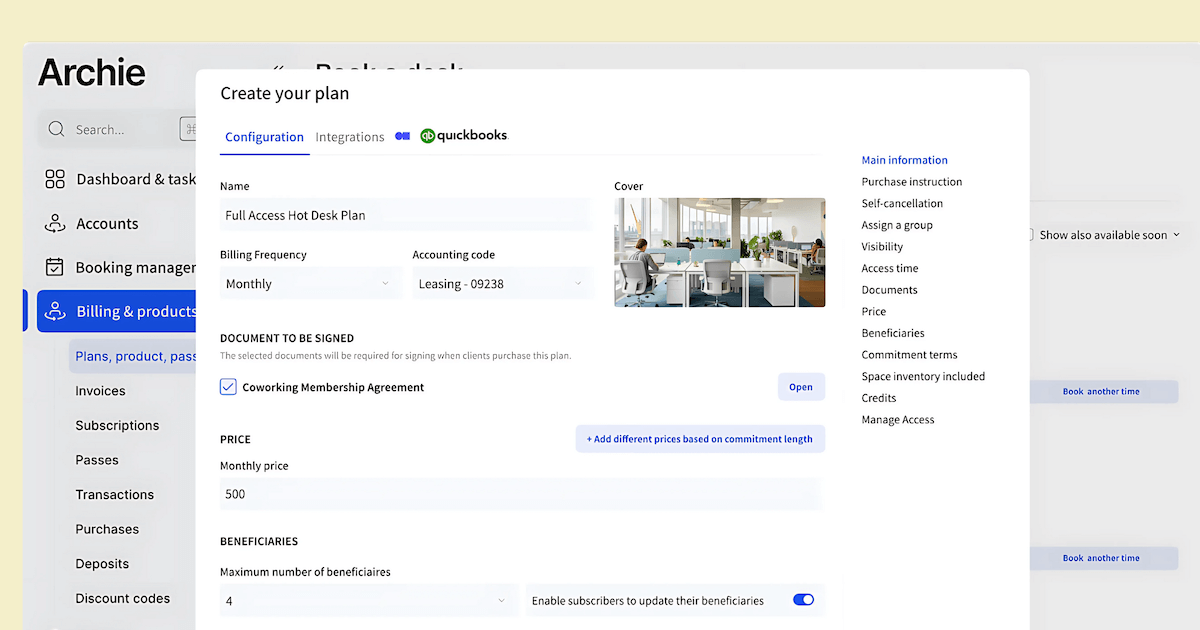Click the Archie logo
This screenshot has width=1200, height=630.
92,73
